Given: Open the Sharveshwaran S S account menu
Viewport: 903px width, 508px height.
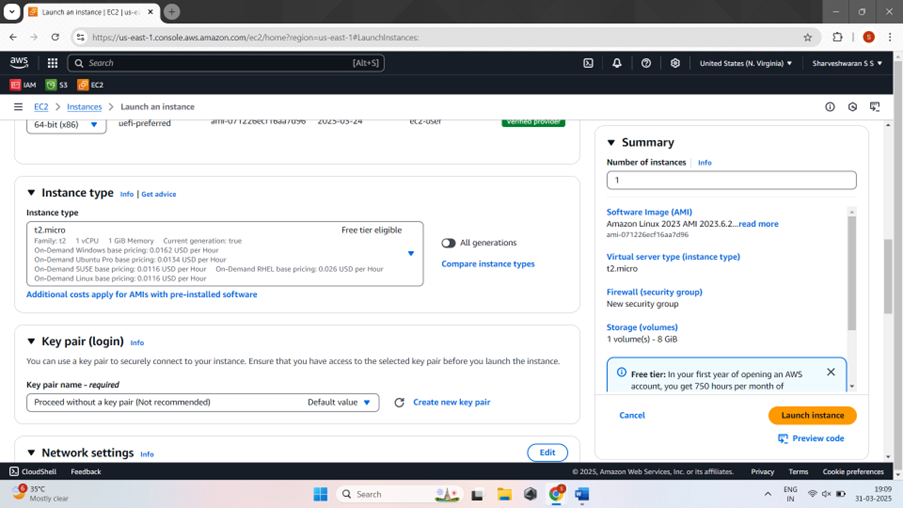Looking at the screenshot, I should click(847, 63).
